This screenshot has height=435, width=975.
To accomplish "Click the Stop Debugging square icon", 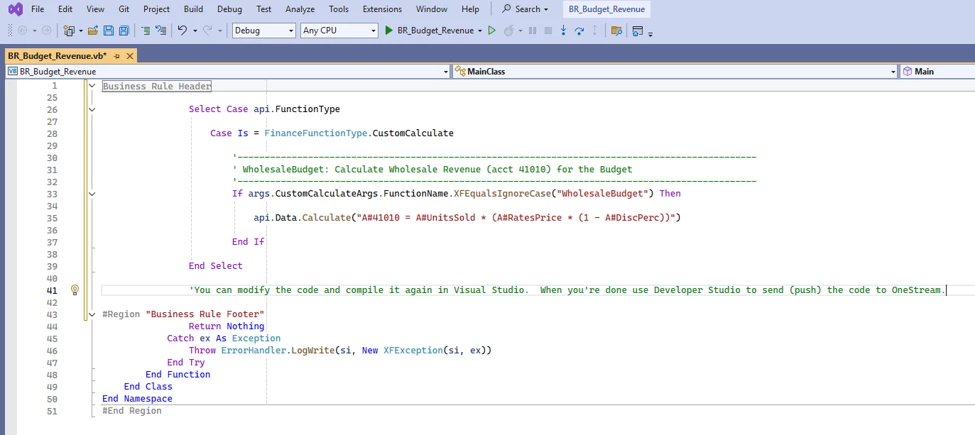I will (548, 30).
